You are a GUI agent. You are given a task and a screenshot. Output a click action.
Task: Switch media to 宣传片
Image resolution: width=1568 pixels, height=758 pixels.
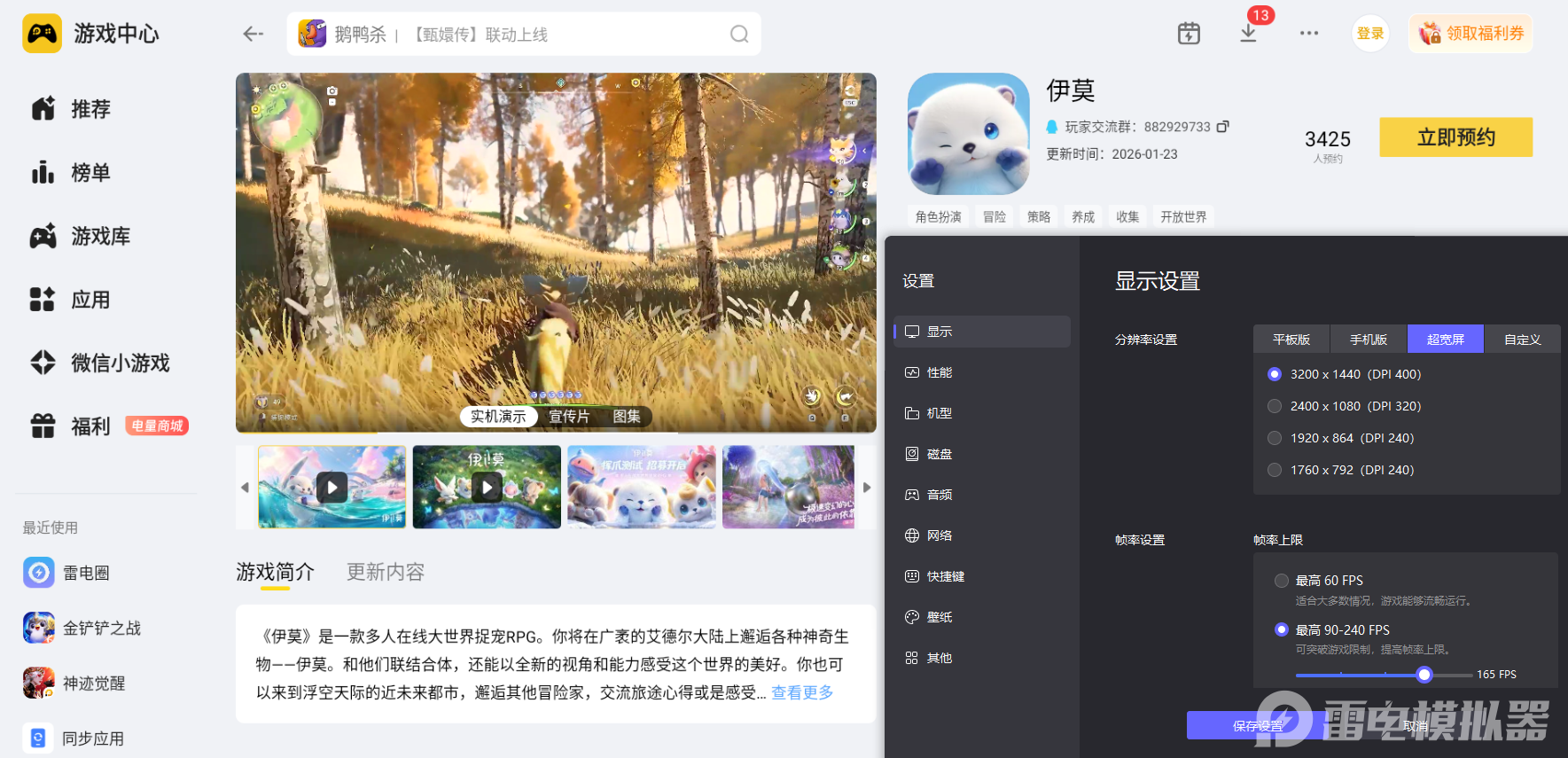pyautogui.click(x=569, y=417)
